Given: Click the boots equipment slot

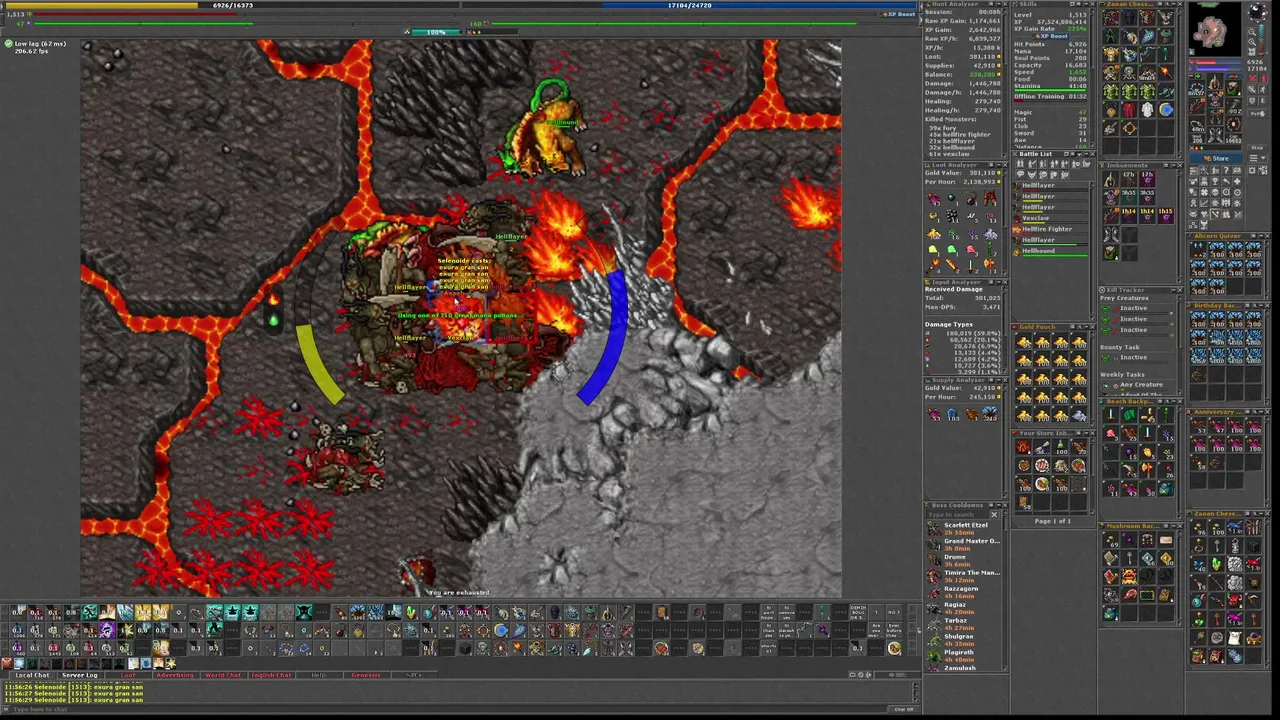Looking at the screenshot, I should [x=1213, y=133].
